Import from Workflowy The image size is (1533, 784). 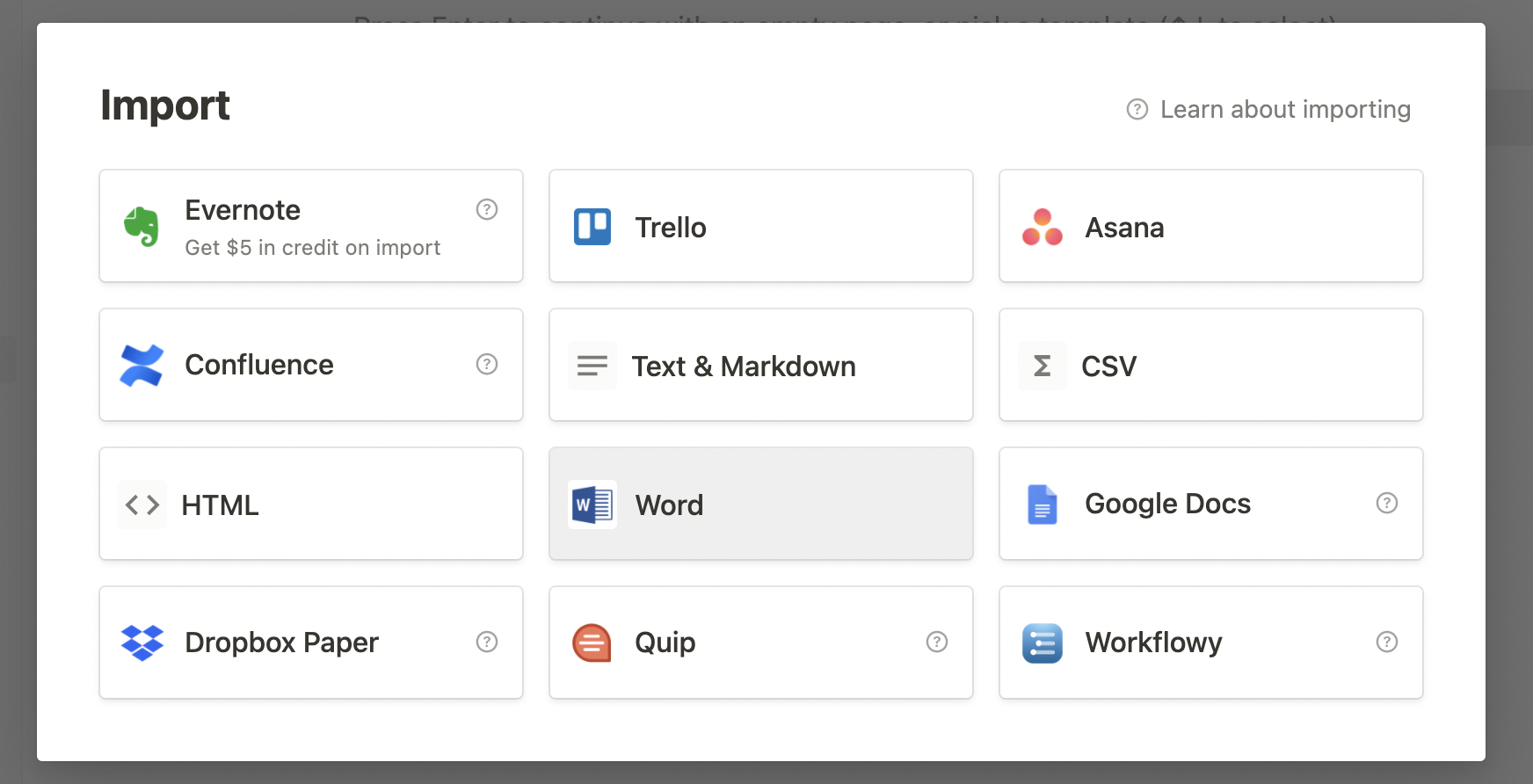(x=1211, y=642)
